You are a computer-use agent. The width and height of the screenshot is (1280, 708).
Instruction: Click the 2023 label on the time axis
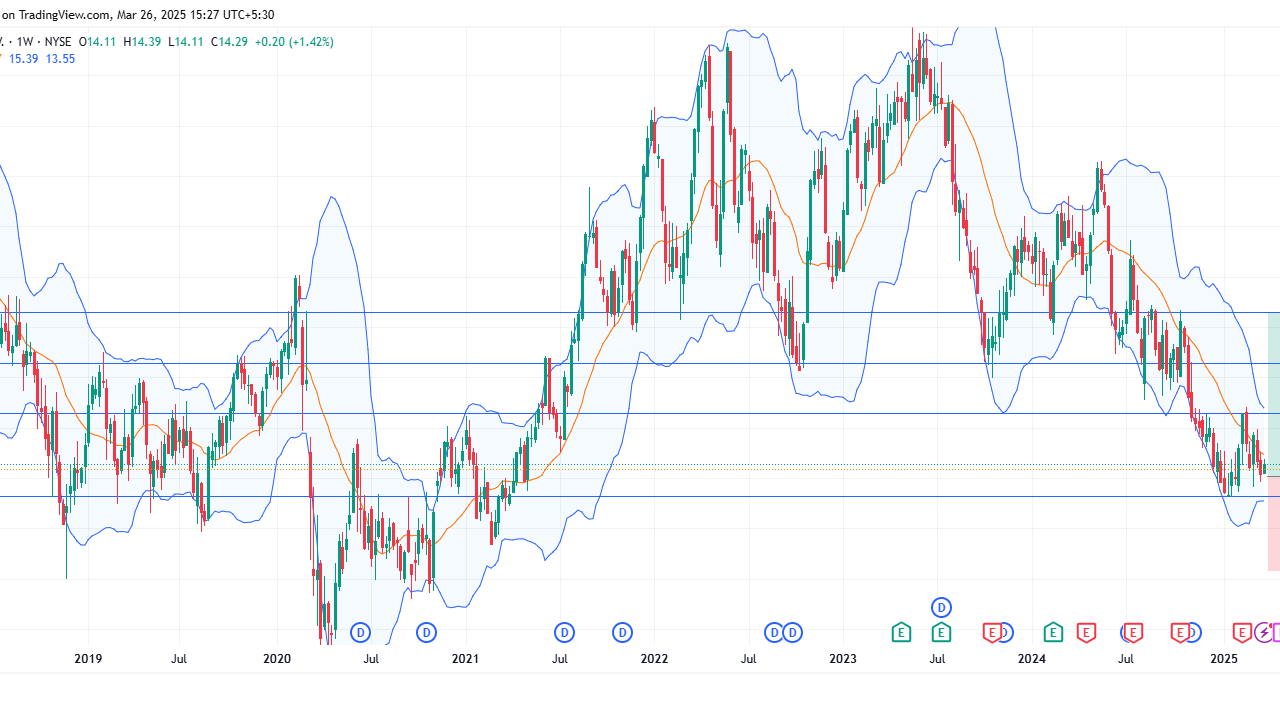click(843, 659)
